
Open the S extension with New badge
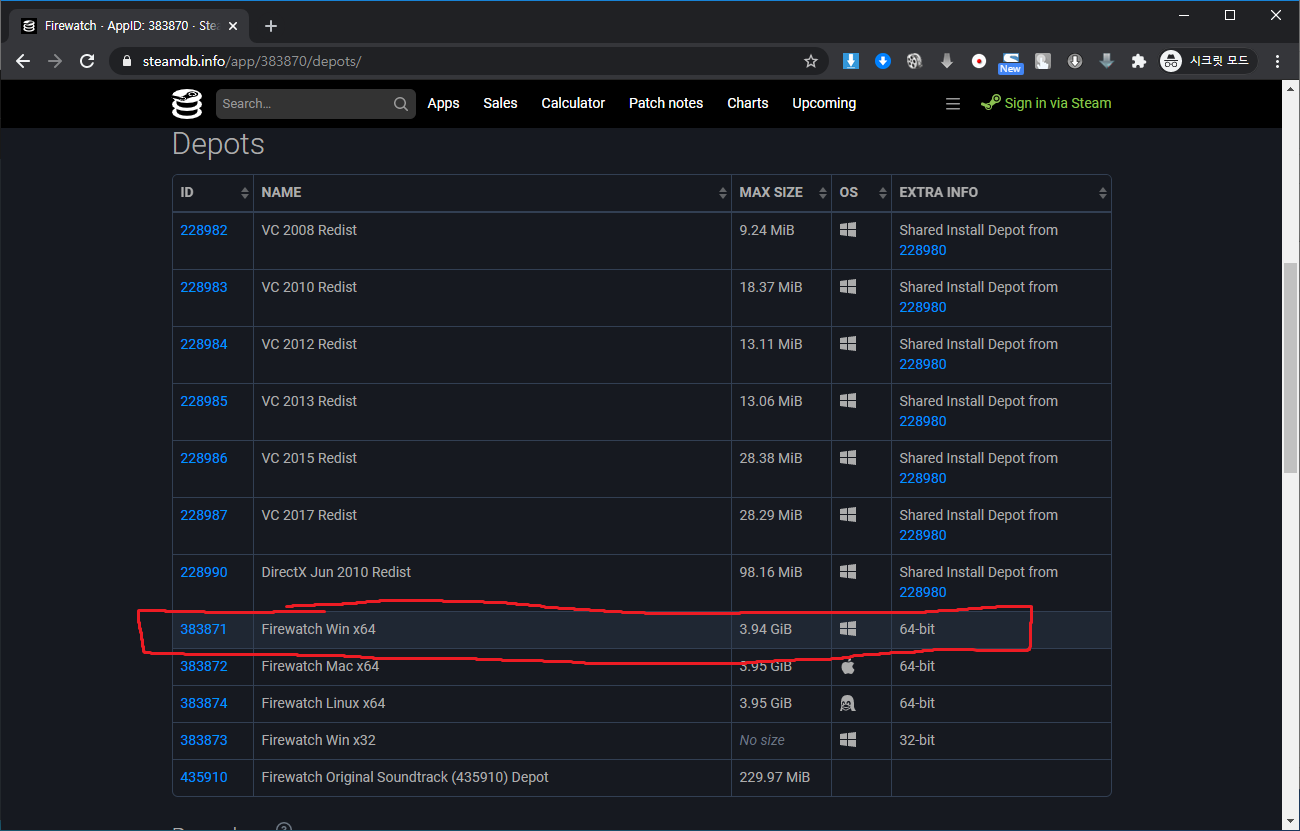(1011, 62)
